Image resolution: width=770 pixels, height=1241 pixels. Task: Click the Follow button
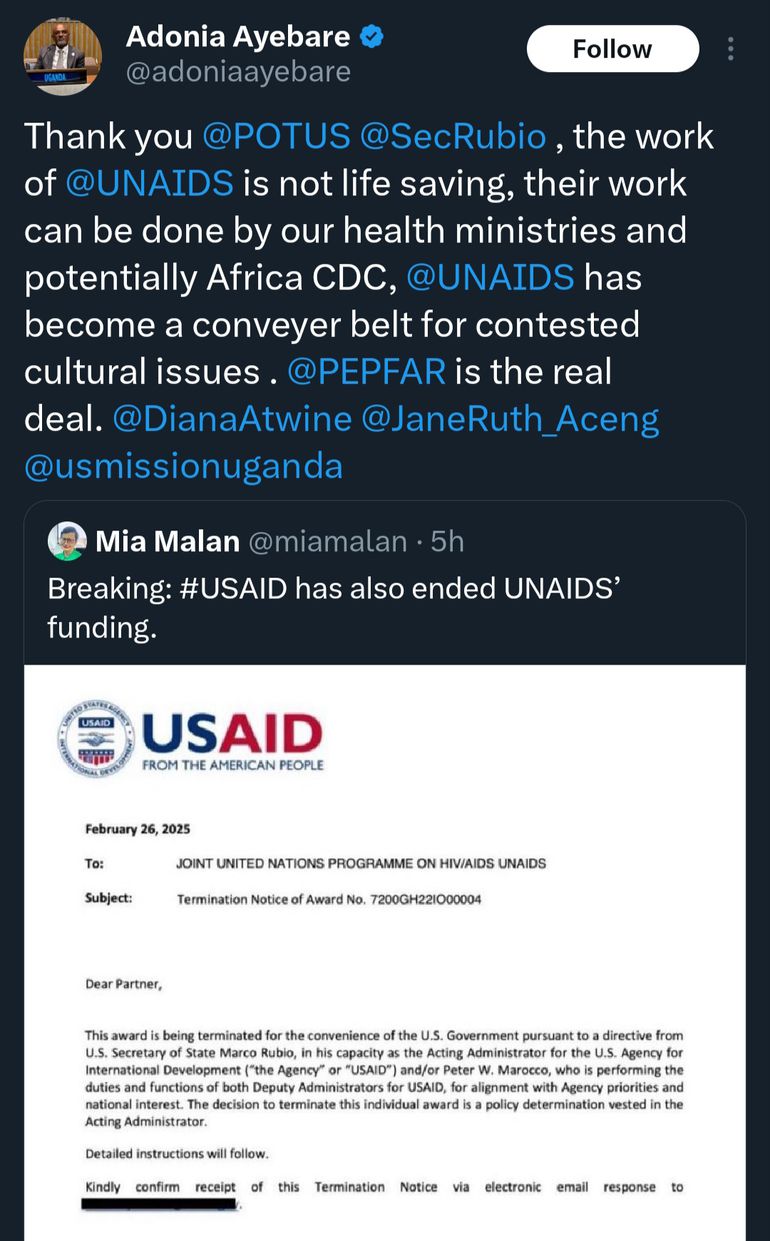pos(612,49)
